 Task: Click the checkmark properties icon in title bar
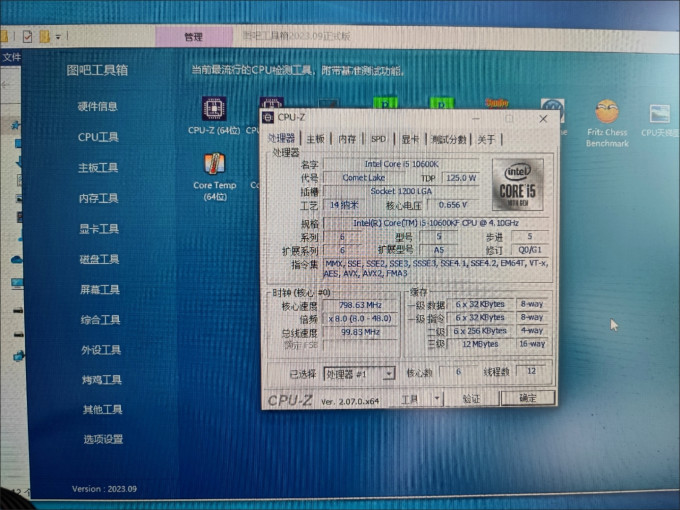(27, 36)
